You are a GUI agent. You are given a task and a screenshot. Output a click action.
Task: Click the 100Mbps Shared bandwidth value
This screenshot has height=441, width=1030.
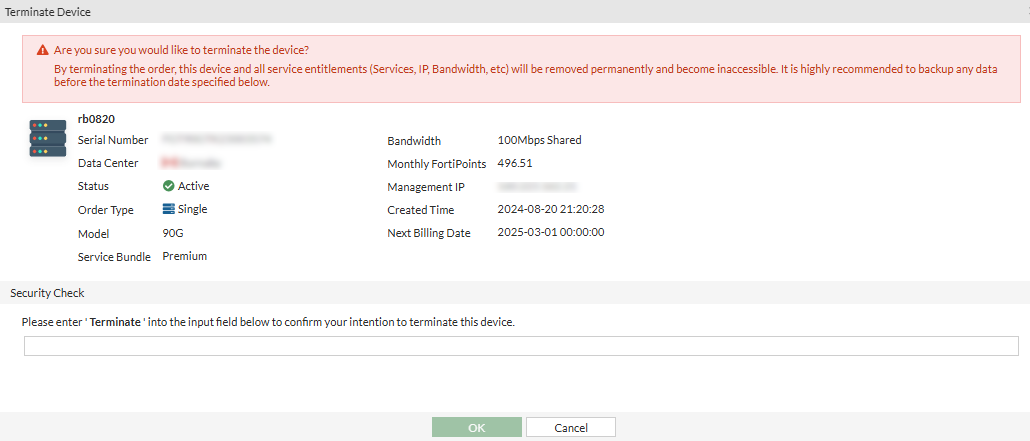tap(539, 140)
